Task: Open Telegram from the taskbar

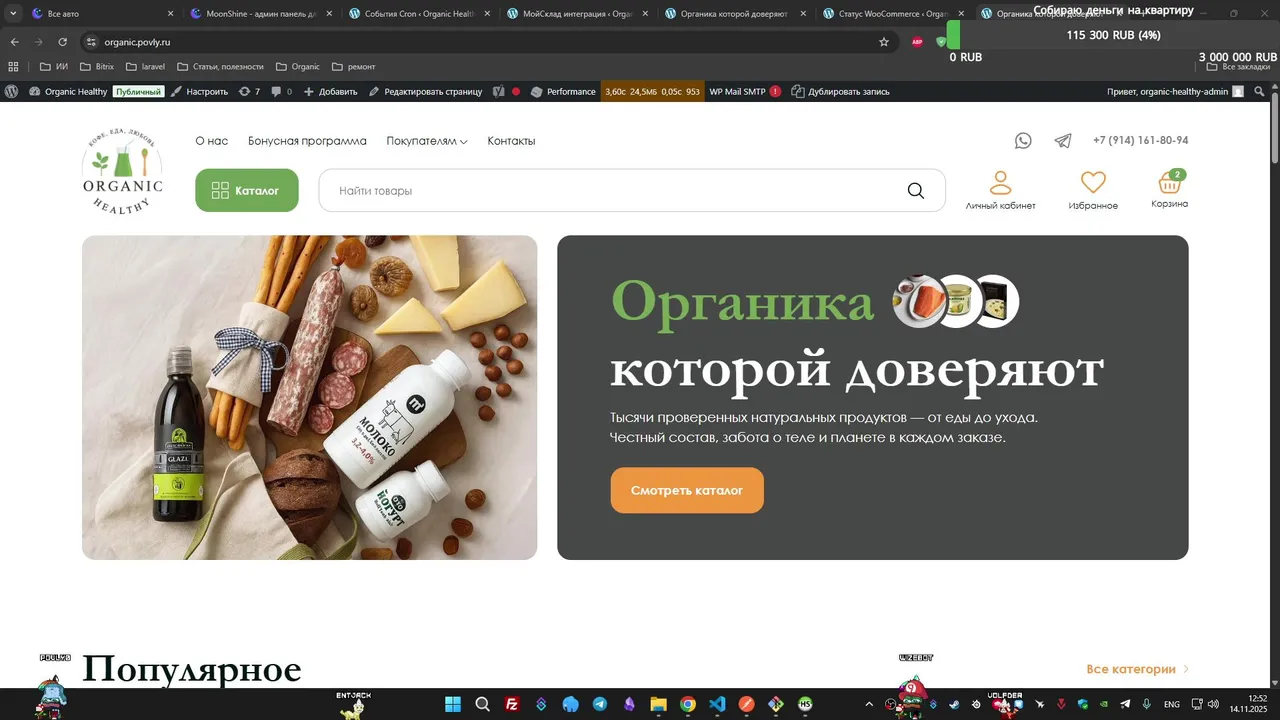Action: [x=599, y=704]
